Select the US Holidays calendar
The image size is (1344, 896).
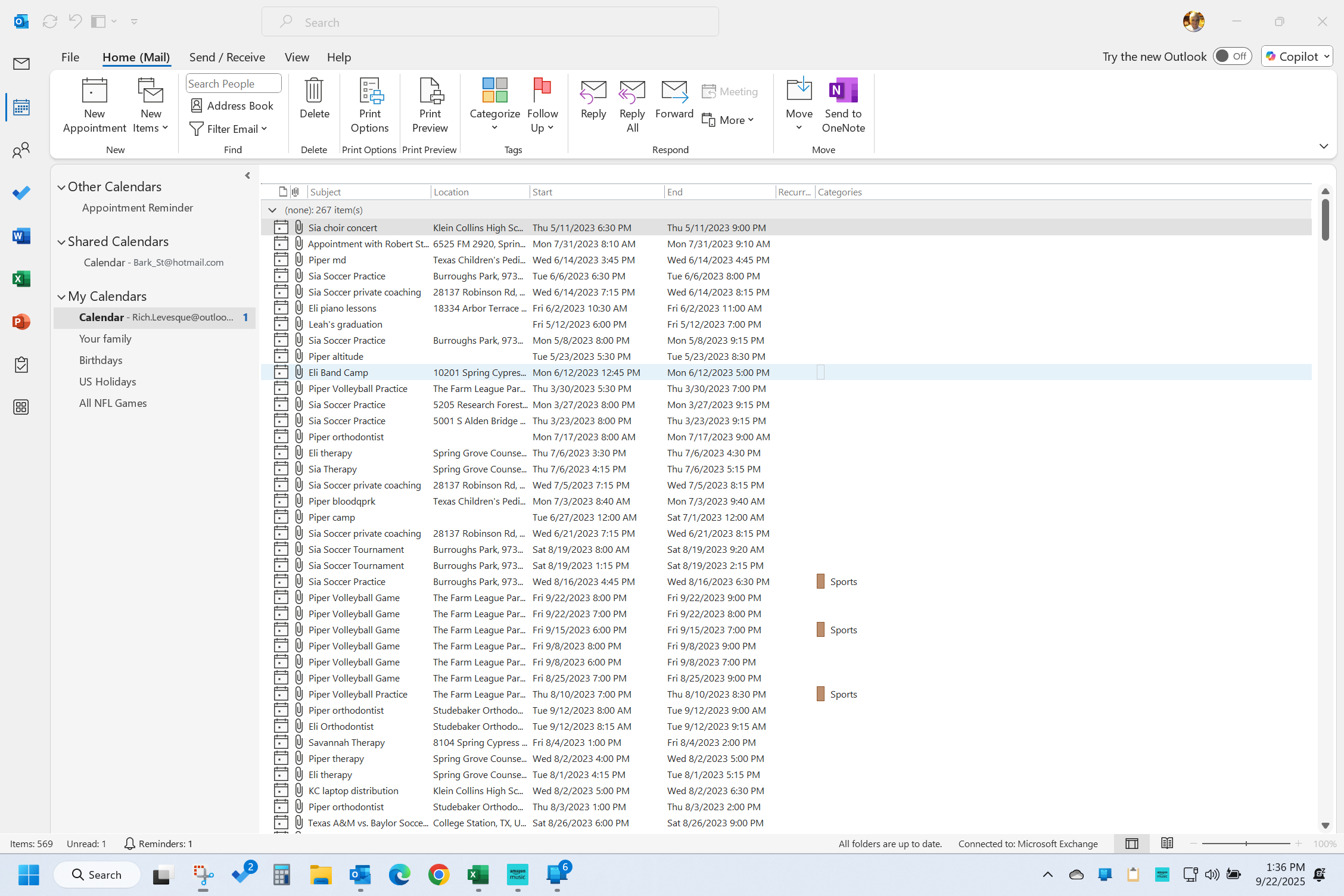pos(107,381)
